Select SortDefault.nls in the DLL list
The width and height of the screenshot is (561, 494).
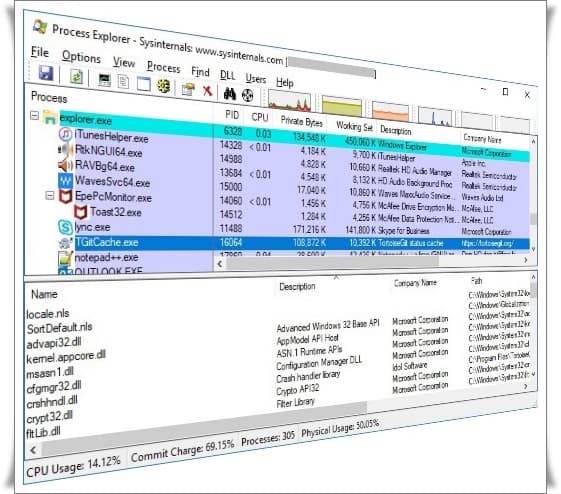click(x=59, y=328)
